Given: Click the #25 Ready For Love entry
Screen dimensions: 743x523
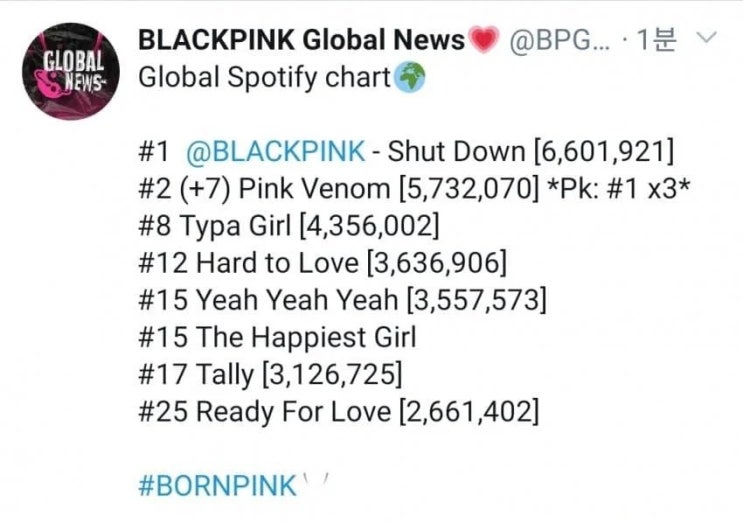Looking at the screenshot, I should click(x=339, y=411).
